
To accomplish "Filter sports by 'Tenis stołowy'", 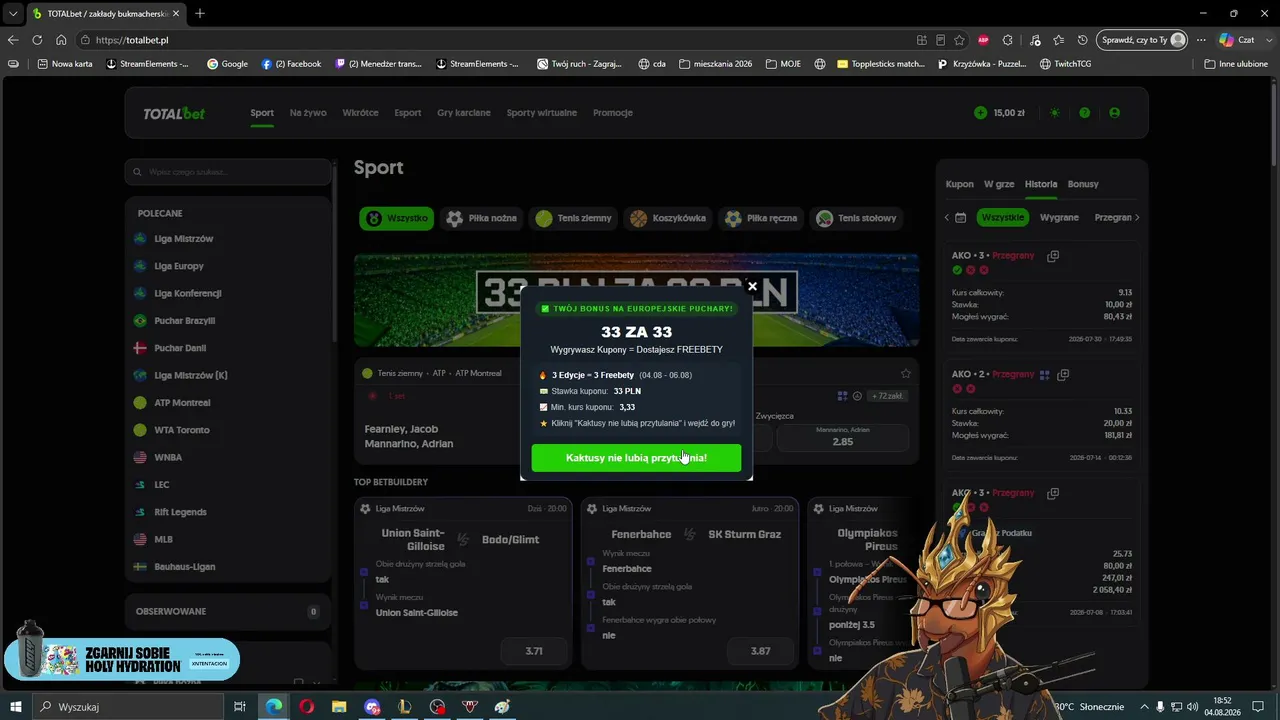I will coord(856,218).
